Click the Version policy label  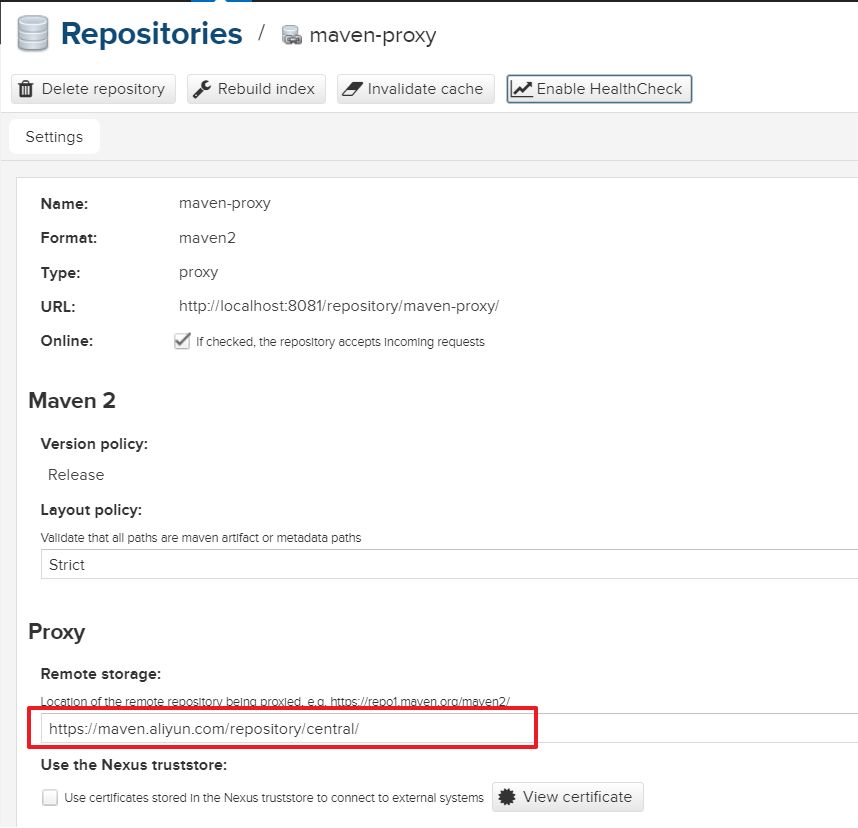point(94,444)
